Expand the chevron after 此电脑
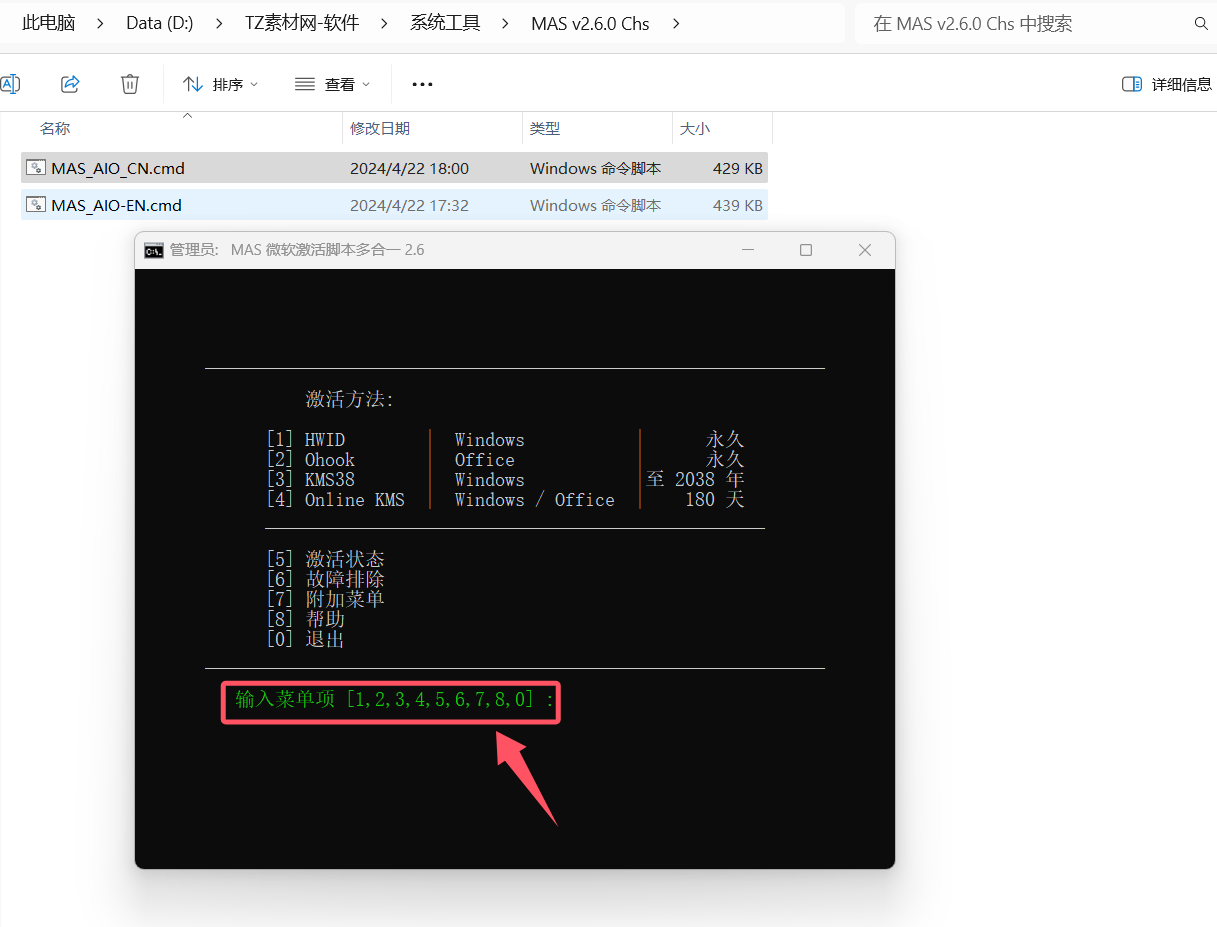Image resolution: width=1217 pixels, height=927 pixels. tap(100, 24)
